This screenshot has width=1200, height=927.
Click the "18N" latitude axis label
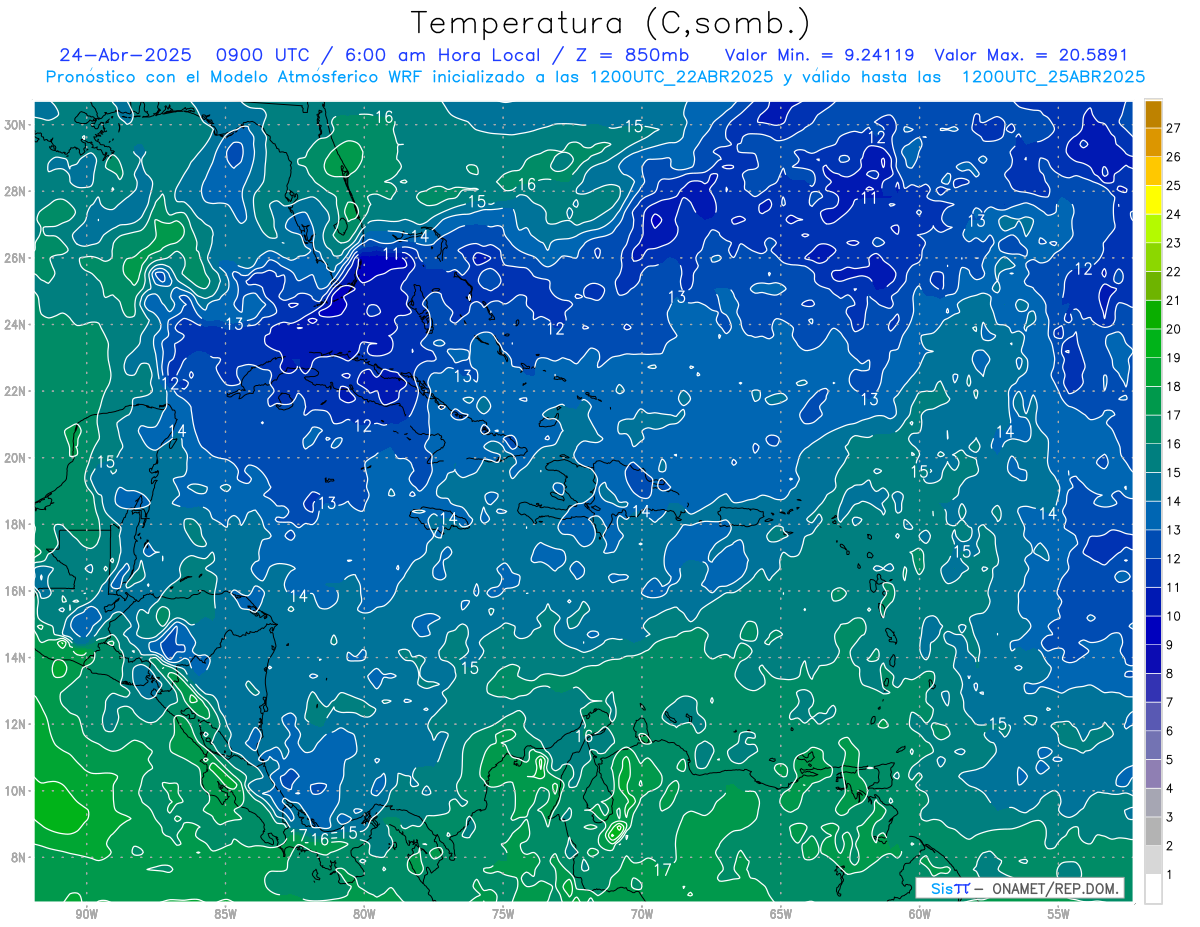pyautogui.click(x=16, y=524)
